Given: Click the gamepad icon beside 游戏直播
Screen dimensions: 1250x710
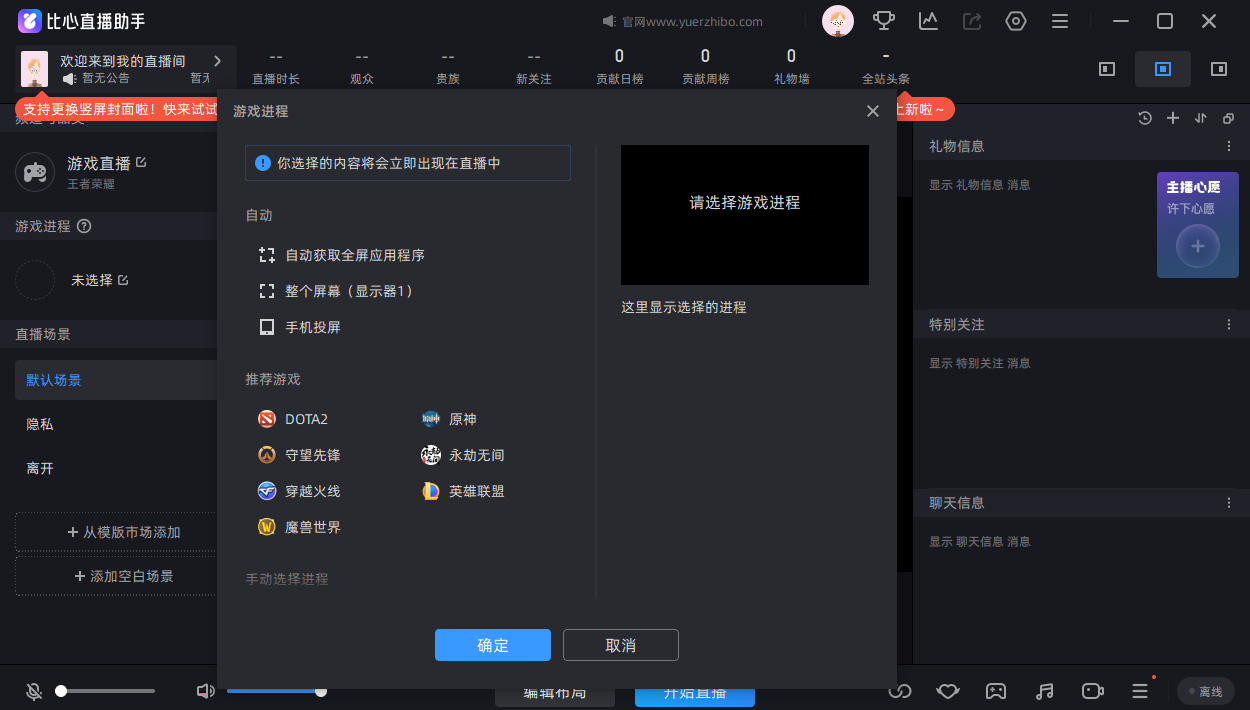Looking at the screenshot, I should [x=35, y=172].
